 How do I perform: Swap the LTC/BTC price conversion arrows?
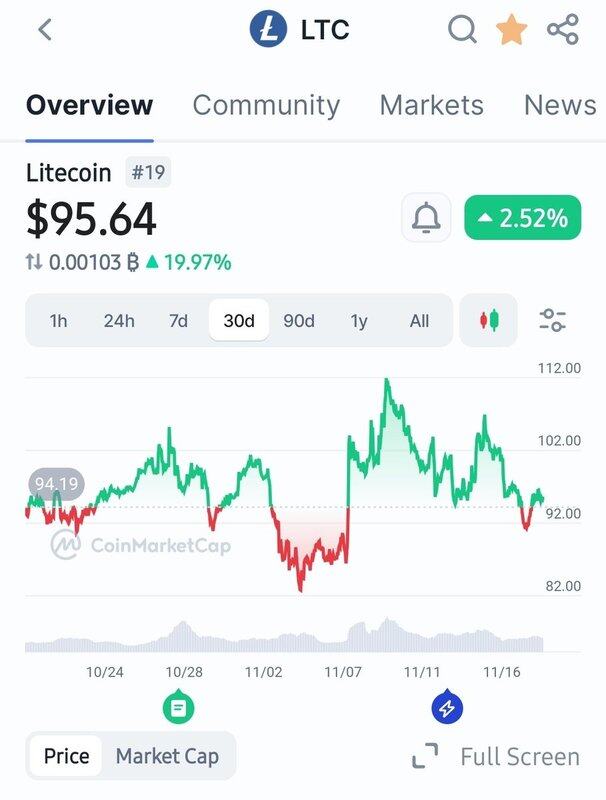click(34, 263)
